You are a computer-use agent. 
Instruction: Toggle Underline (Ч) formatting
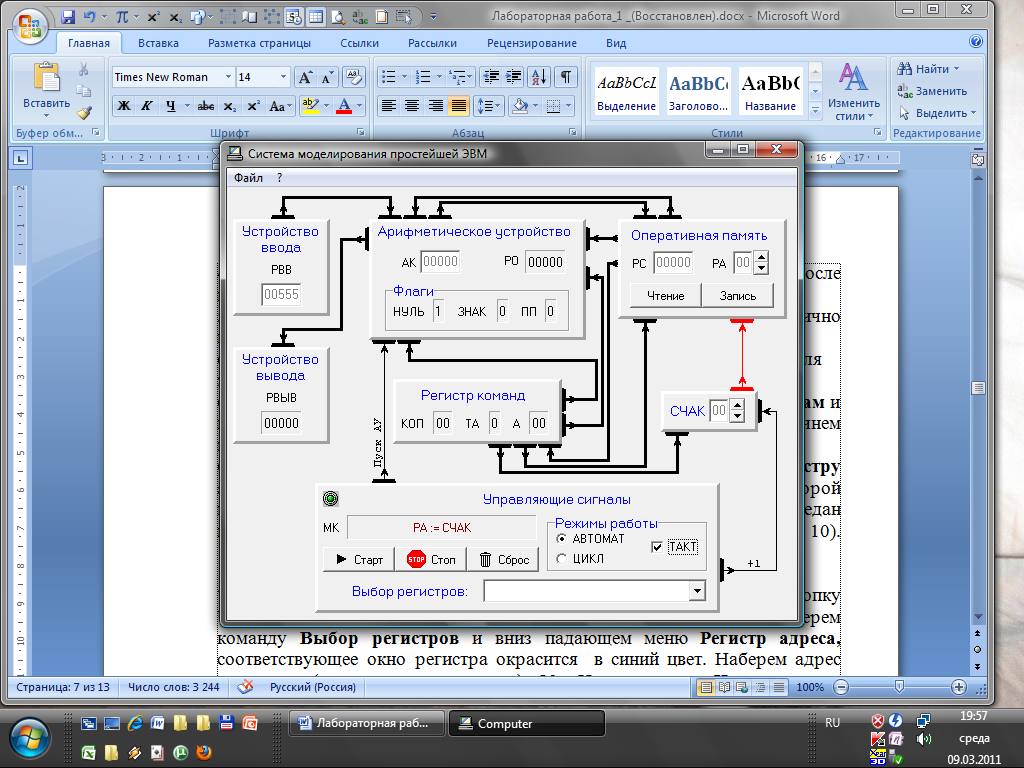coord(170,106)
